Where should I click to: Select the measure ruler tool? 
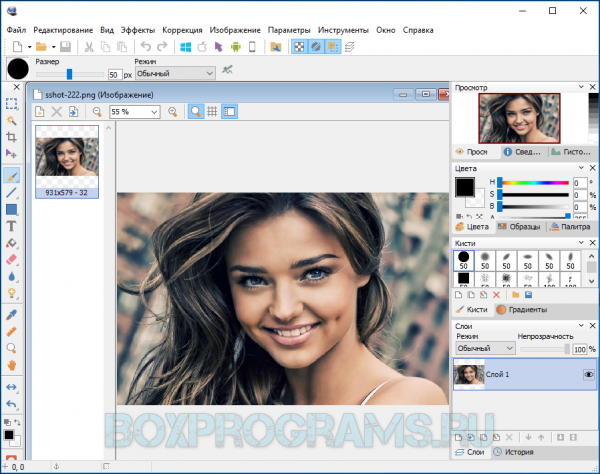(x=11, y=332)
